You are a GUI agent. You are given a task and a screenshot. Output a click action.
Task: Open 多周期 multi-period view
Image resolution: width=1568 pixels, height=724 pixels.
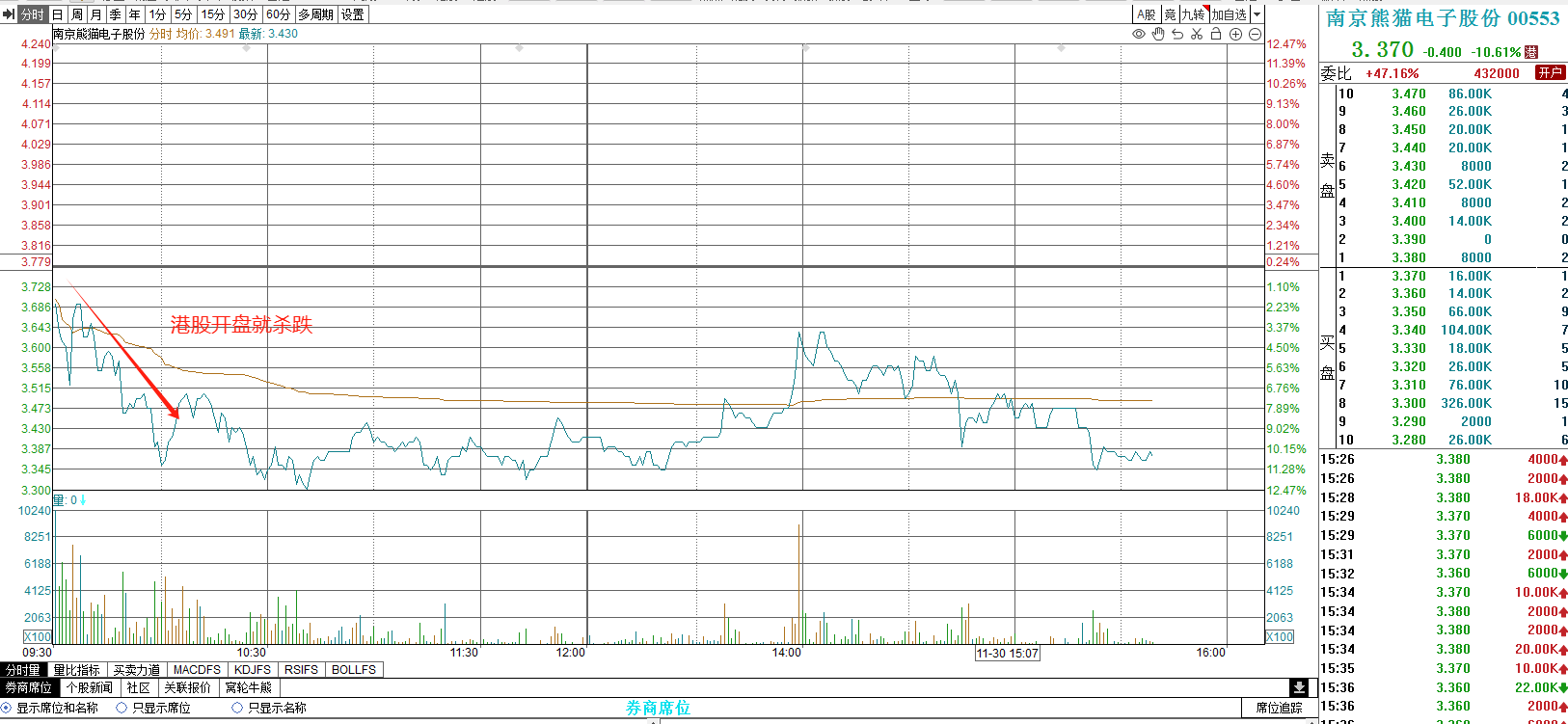pos(316,14)
